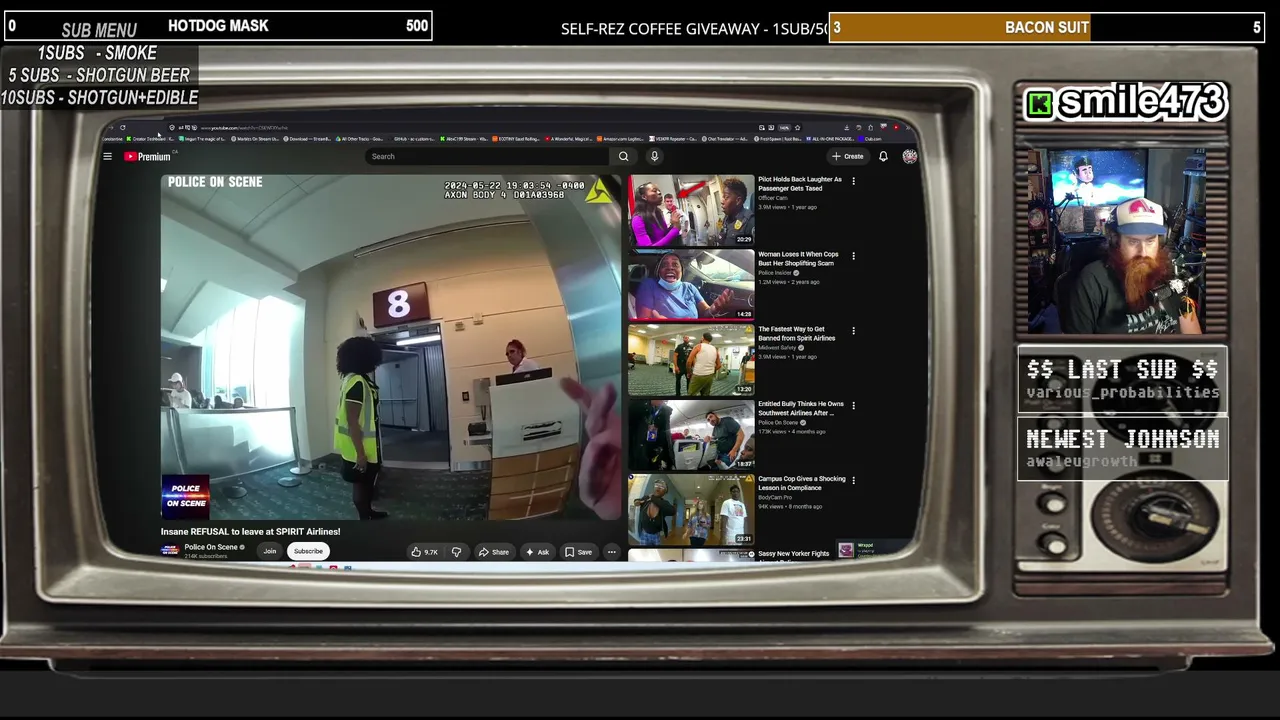Click last sub name 'various_probabilities'
The width and height of the screenshot is (1280, 720).
(1123, 393)
